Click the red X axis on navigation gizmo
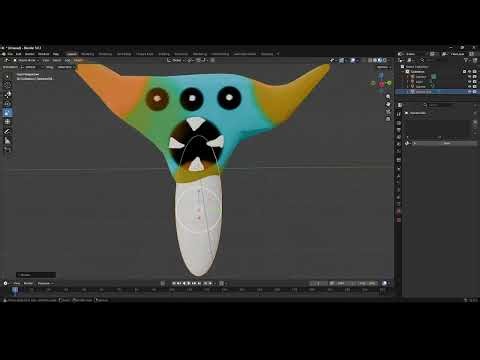 tap(381, 85)
